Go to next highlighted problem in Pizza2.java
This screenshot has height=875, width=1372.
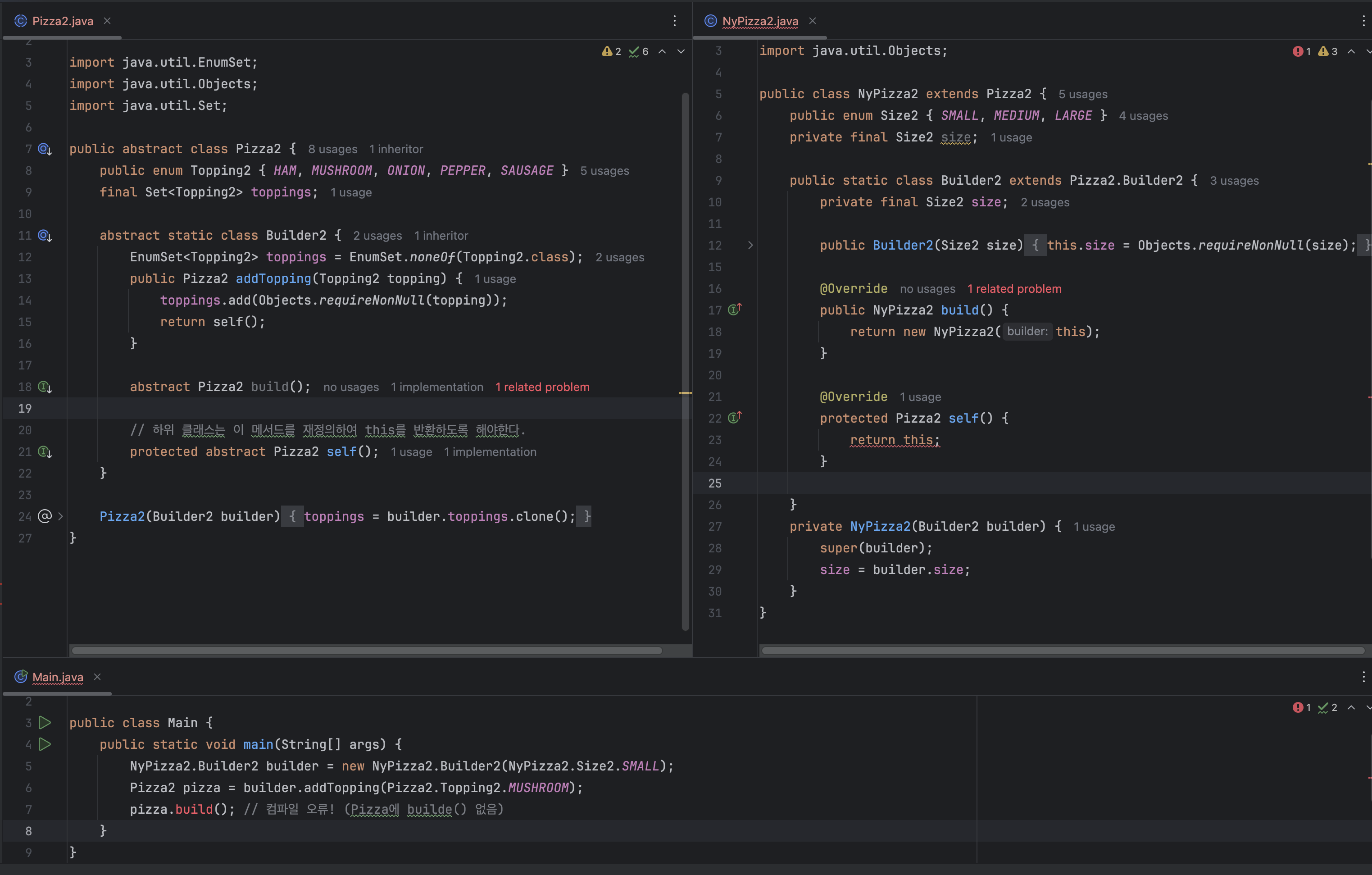click(681, 51)
